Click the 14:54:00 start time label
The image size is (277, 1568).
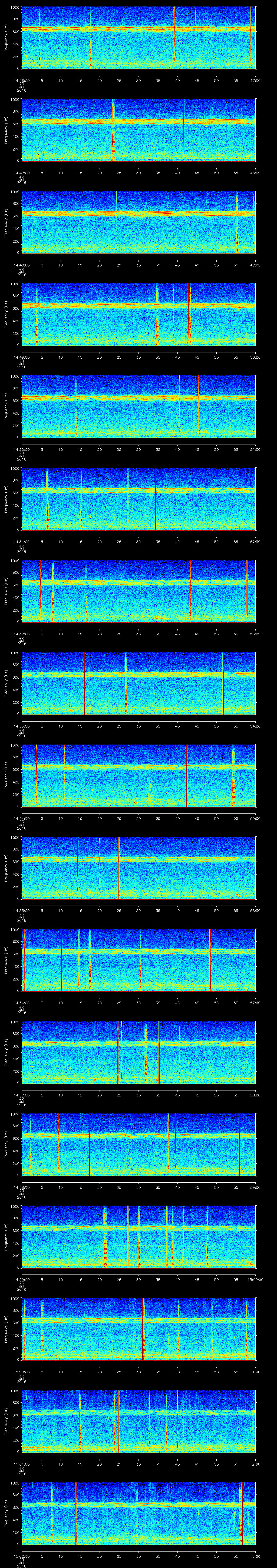(x=22, y=818)
